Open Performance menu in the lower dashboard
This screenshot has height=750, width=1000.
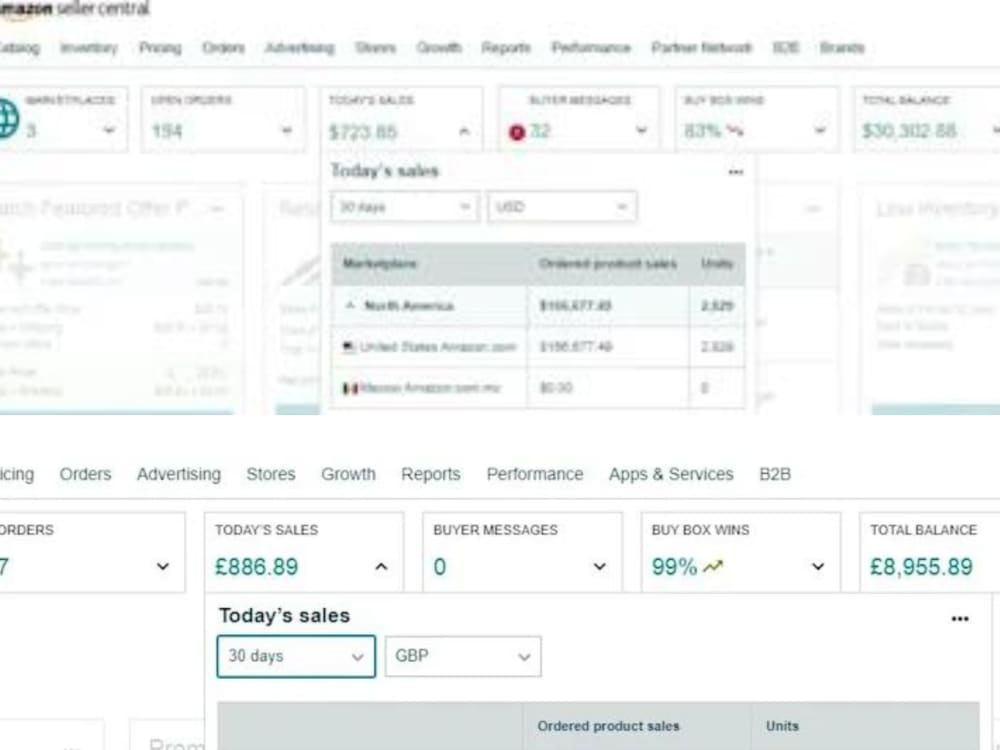point(534,474)
